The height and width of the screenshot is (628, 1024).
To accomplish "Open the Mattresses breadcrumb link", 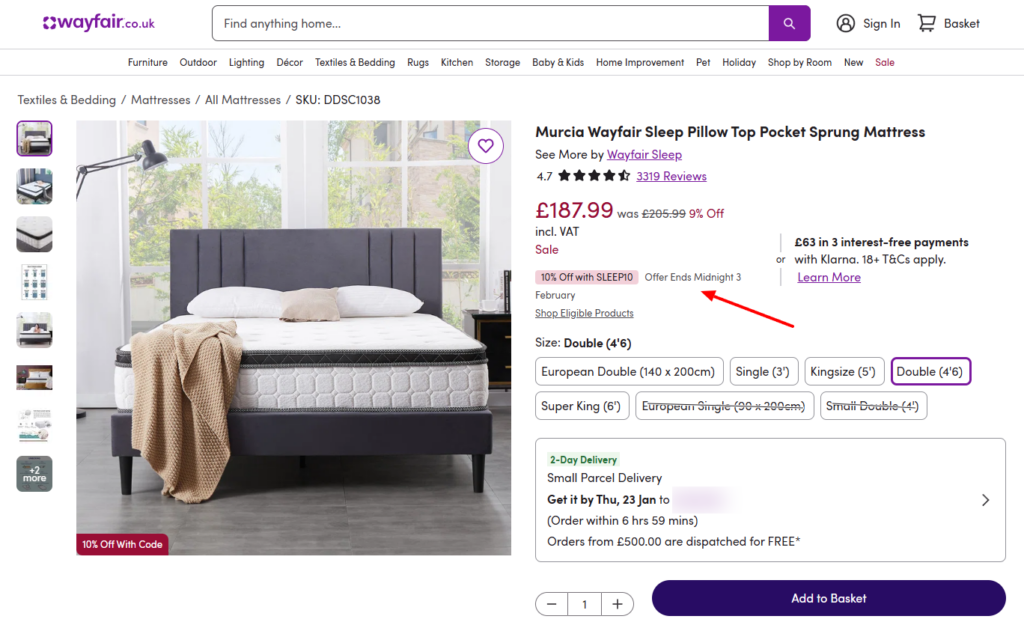I will click(x=160, y=99).
